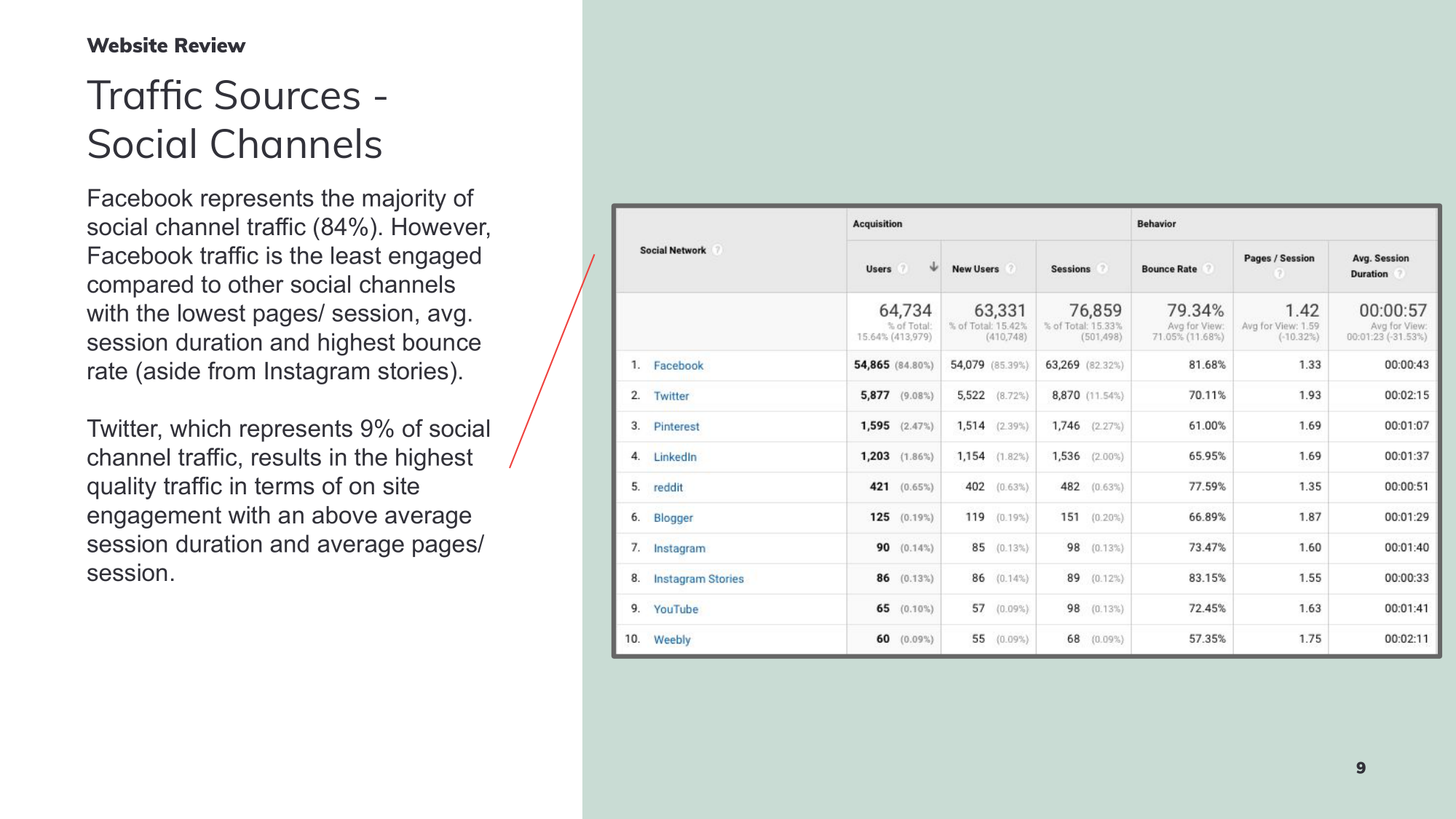Click the help icon beside Avg. Session Duration
The image size is (1456, 819).
pos(1399,274)
